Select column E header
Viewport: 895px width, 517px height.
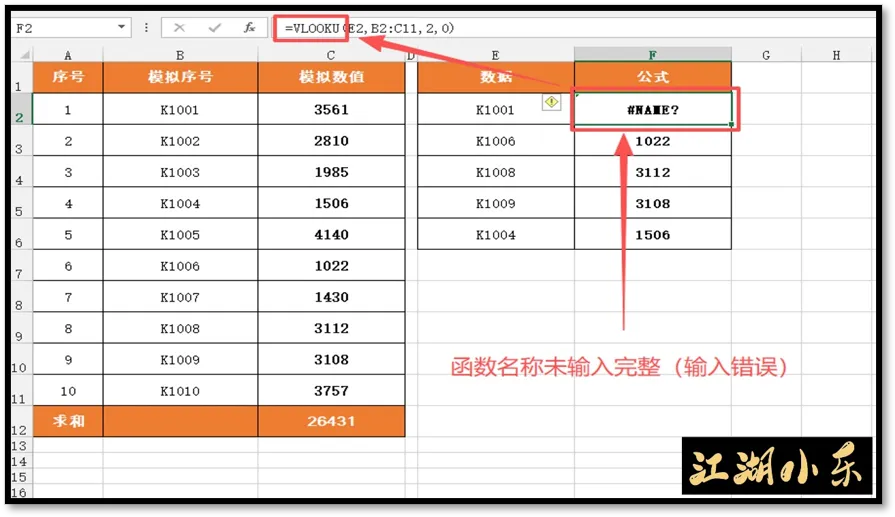[495, 55]
